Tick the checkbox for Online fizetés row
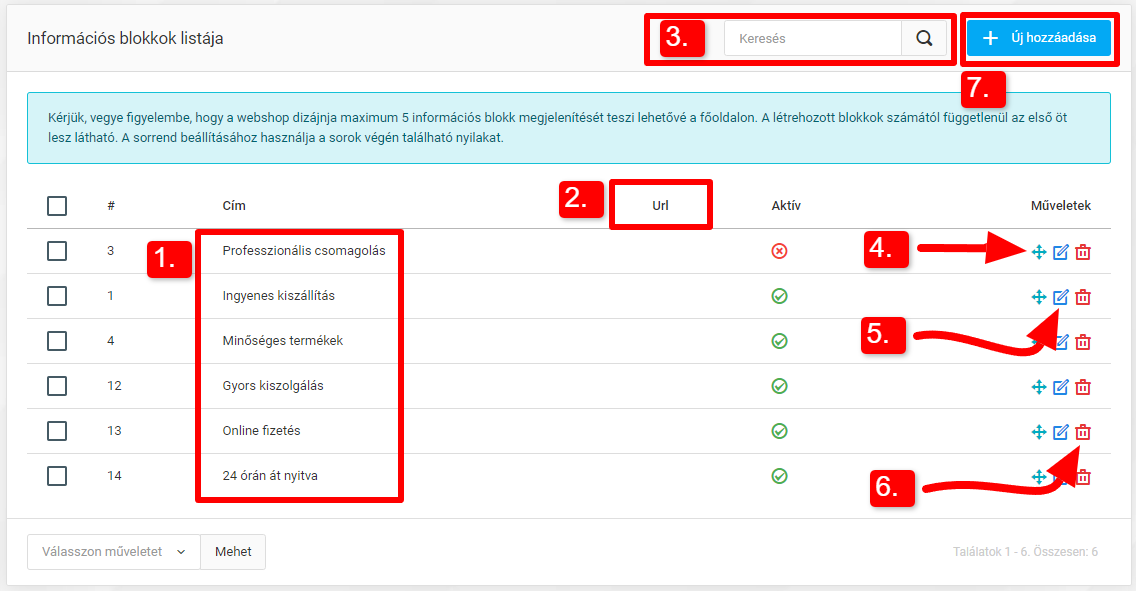This screenshot has width=1136, height=591. (57, 431)
